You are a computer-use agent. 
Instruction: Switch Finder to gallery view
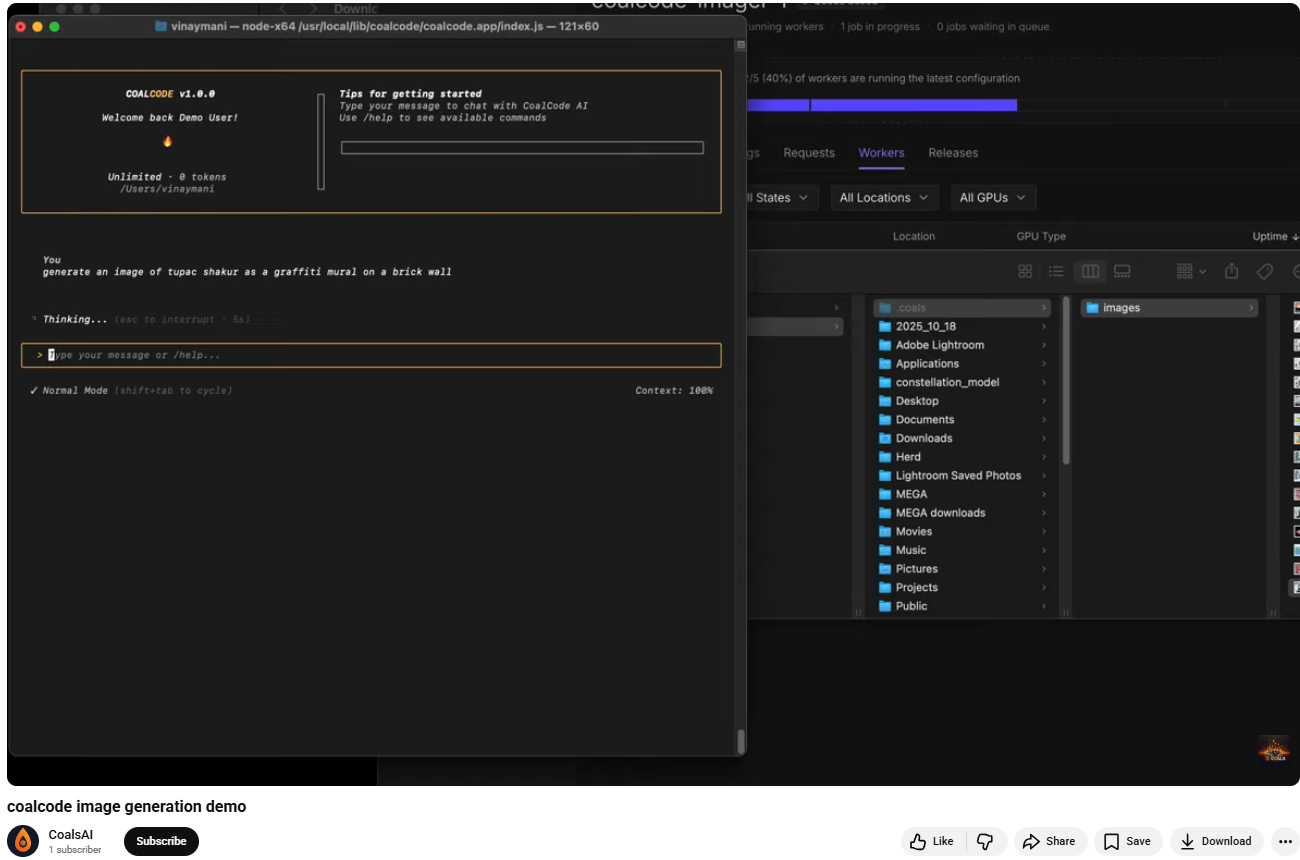click(x=1122, y=271)
